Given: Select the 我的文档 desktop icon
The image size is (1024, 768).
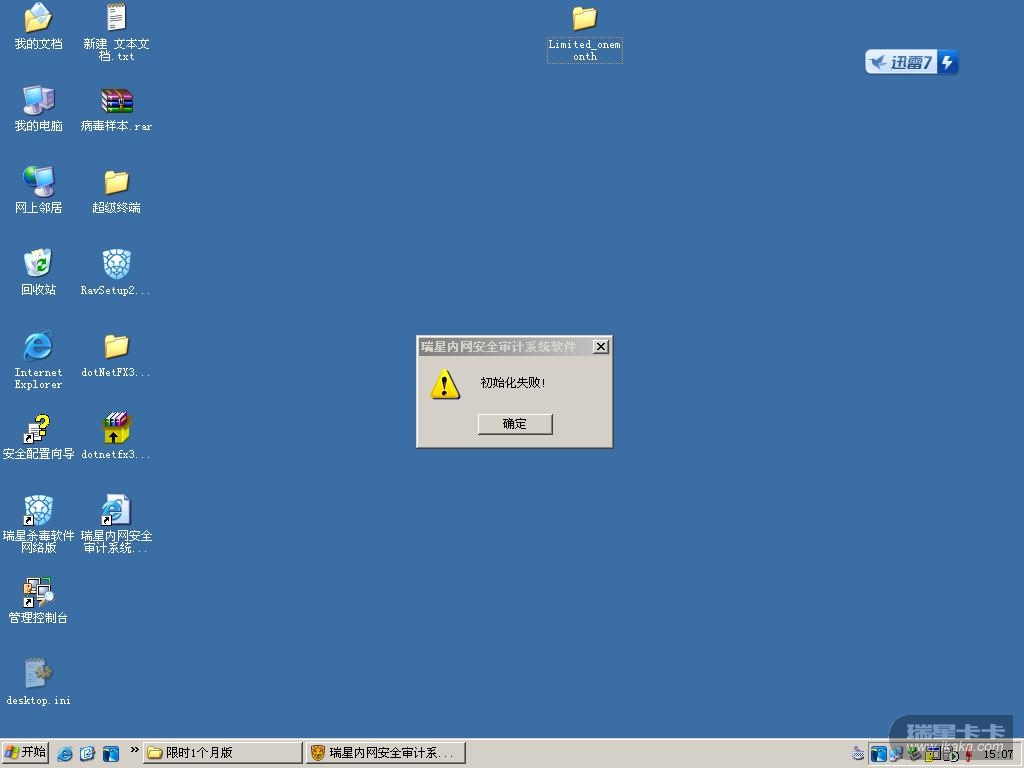Looking at the screenshot, I should (38, 19).
